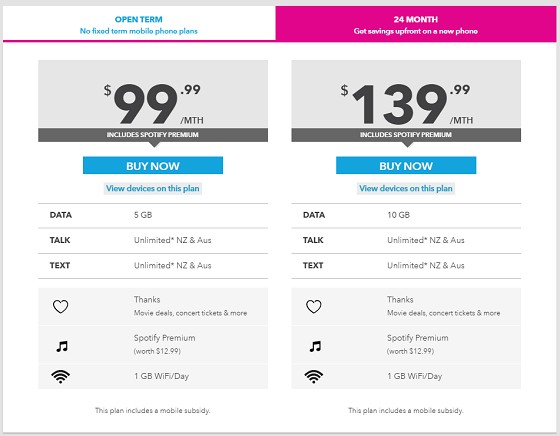Click music note icon in $139.99 plan
The height and width of the screenshot is (436, 560).
(x=315, y=346)
